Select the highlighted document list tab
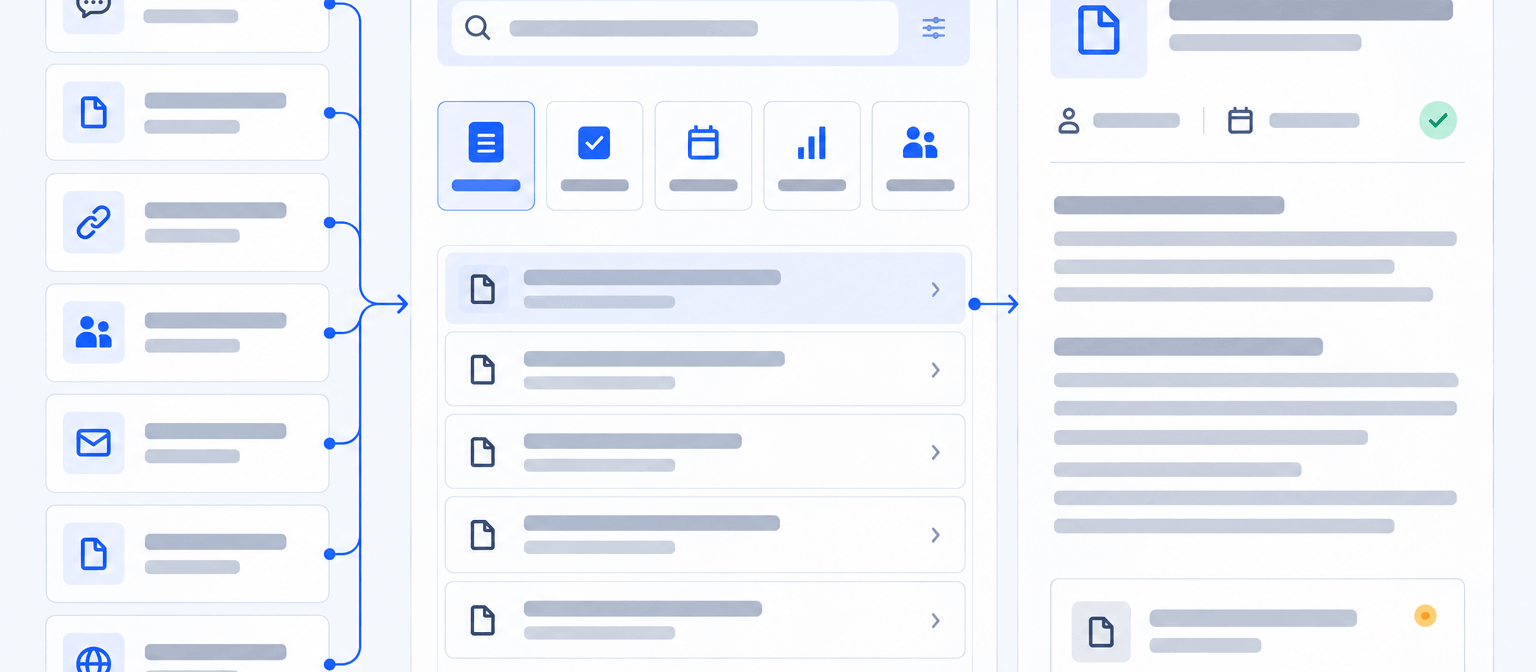This screenshot has height=672, width=1536. click(x=486, y=156)
